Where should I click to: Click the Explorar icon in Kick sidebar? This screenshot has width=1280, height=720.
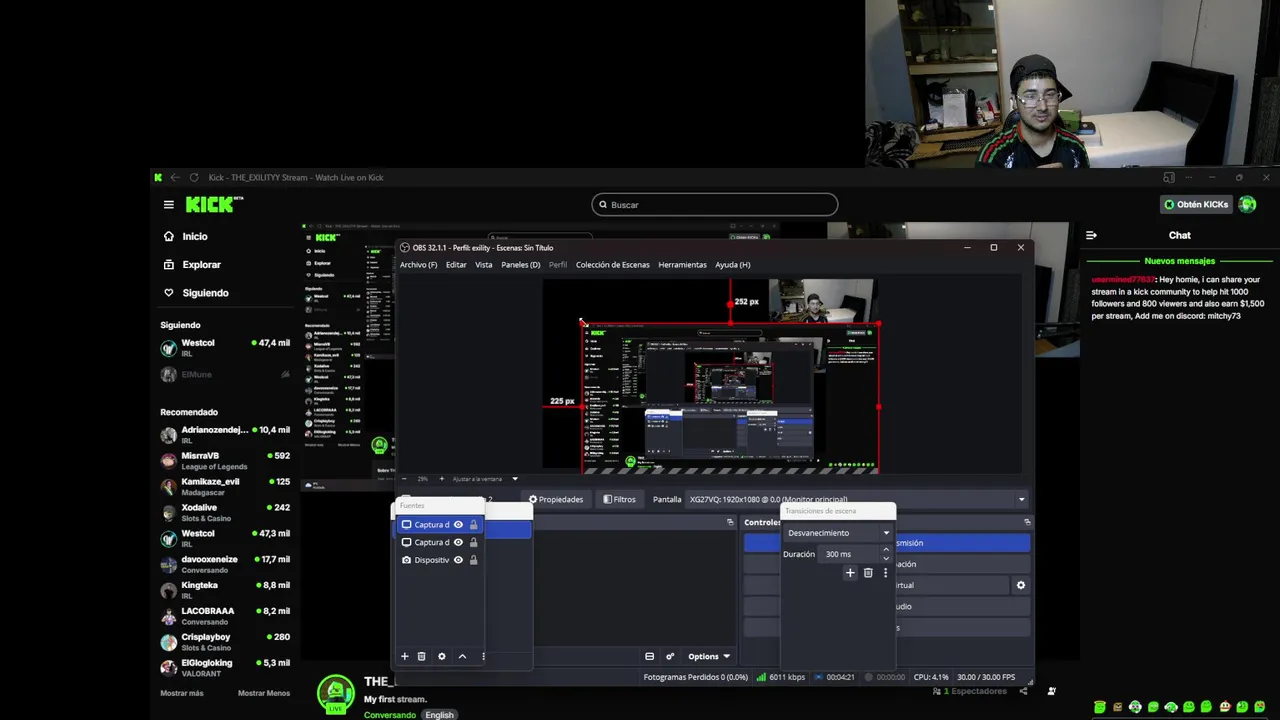[x=169, y=264]
